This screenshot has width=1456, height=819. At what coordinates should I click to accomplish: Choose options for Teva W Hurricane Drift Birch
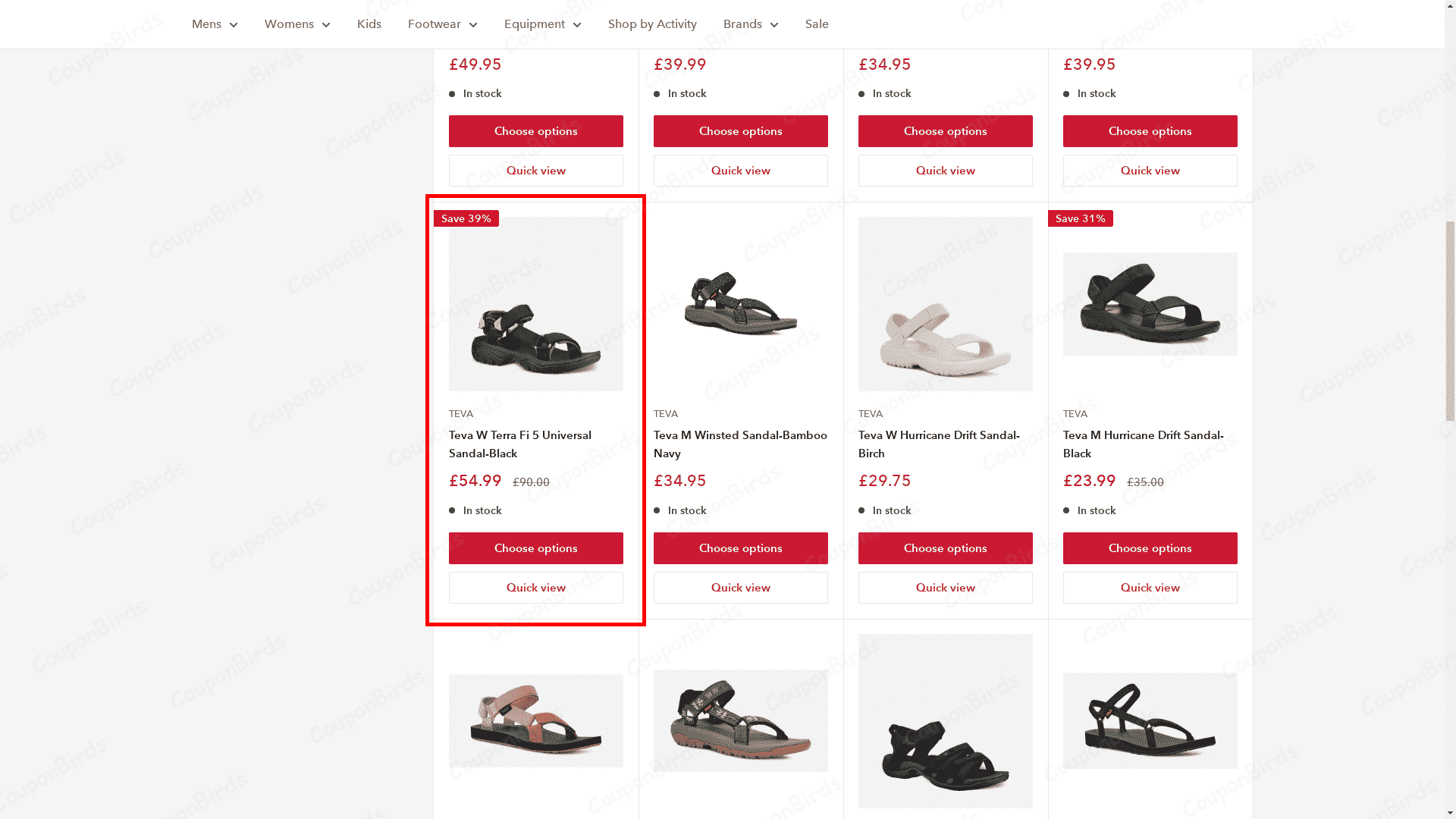(x=945, y=548)
